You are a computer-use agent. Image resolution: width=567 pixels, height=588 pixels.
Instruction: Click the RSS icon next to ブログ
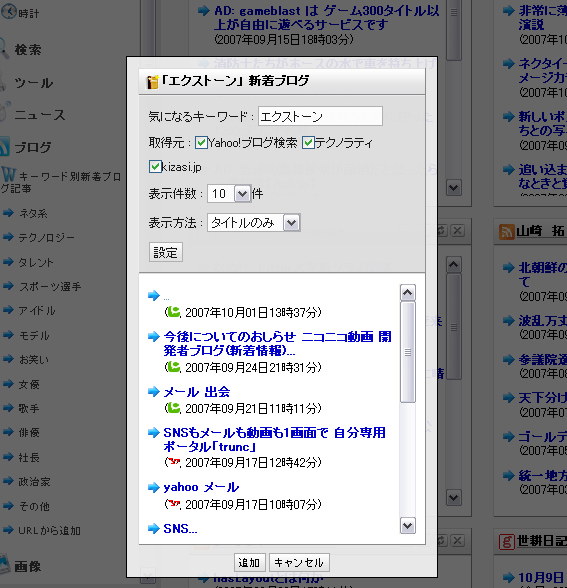(4, 146)
